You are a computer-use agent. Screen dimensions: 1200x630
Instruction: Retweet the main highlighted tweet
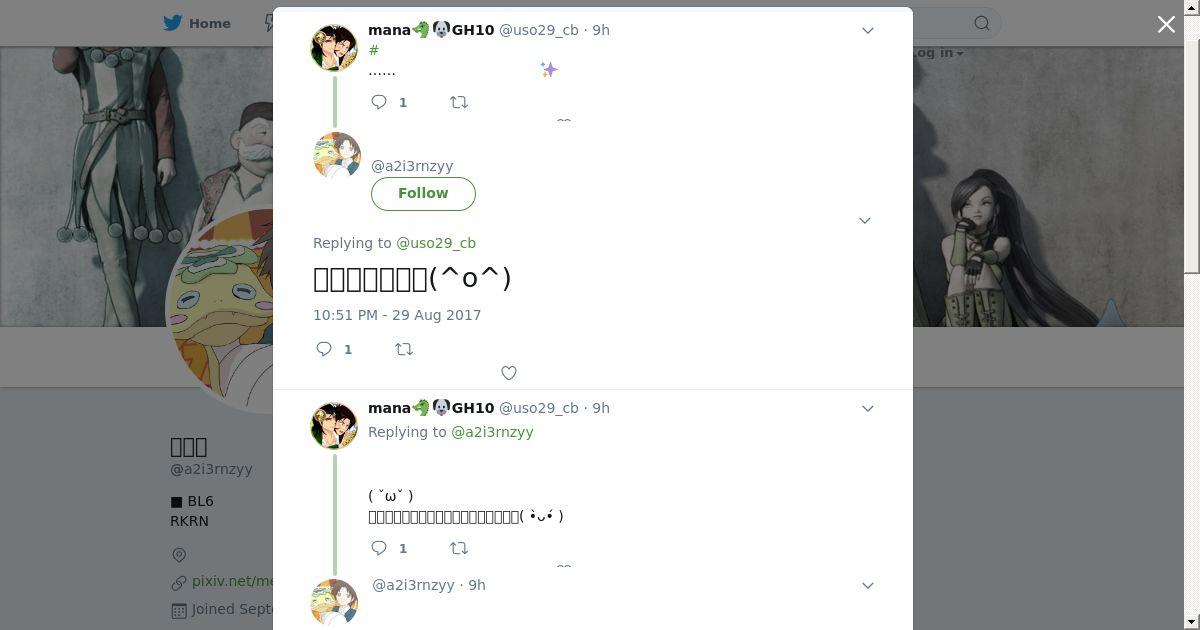point(404,349)
